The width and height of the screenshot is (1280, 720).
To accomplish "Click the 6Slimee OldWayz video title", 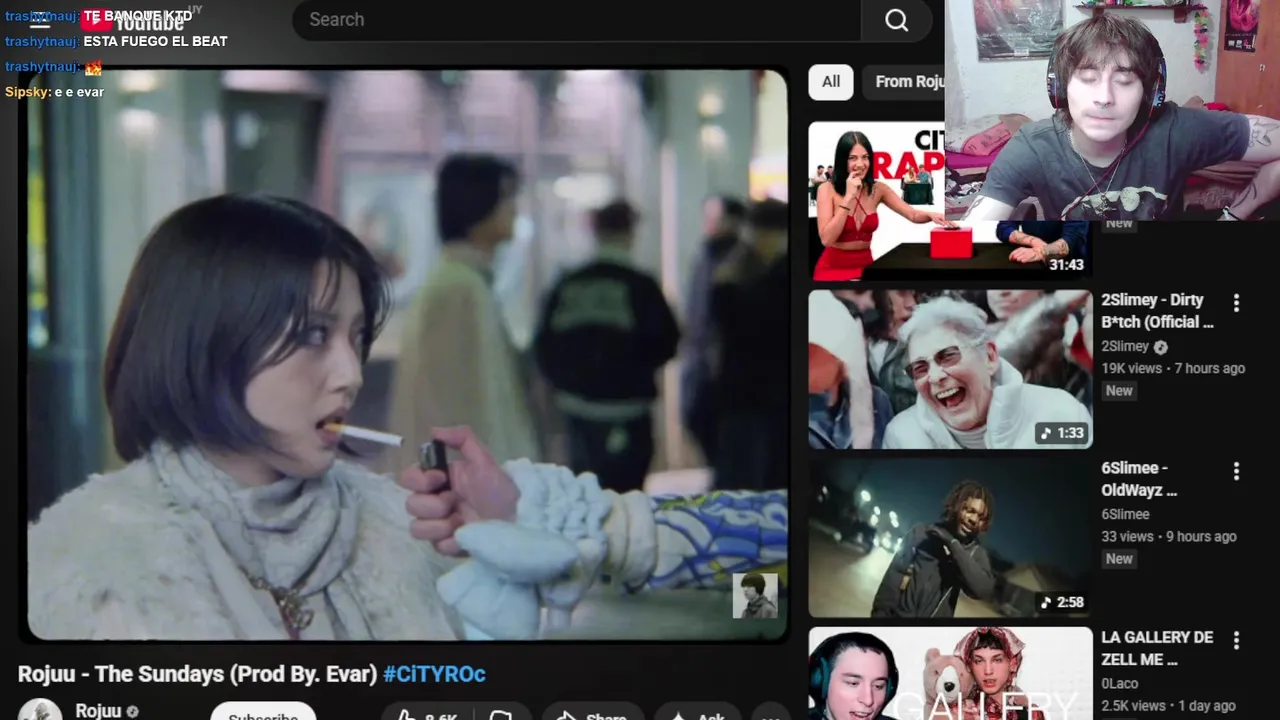I will [1140, 479].
